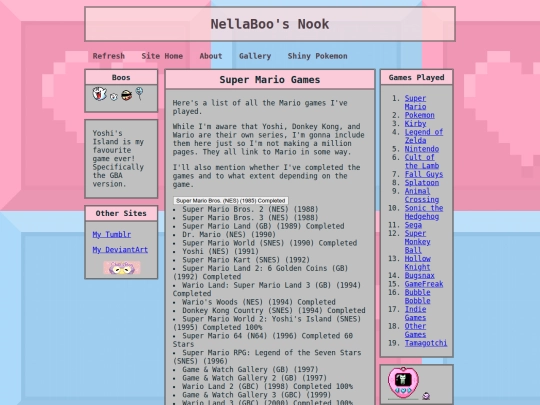Click the Boo wearing sunglasses icon
The width and height of the screenshot is (540, 405).
[126, 95]
